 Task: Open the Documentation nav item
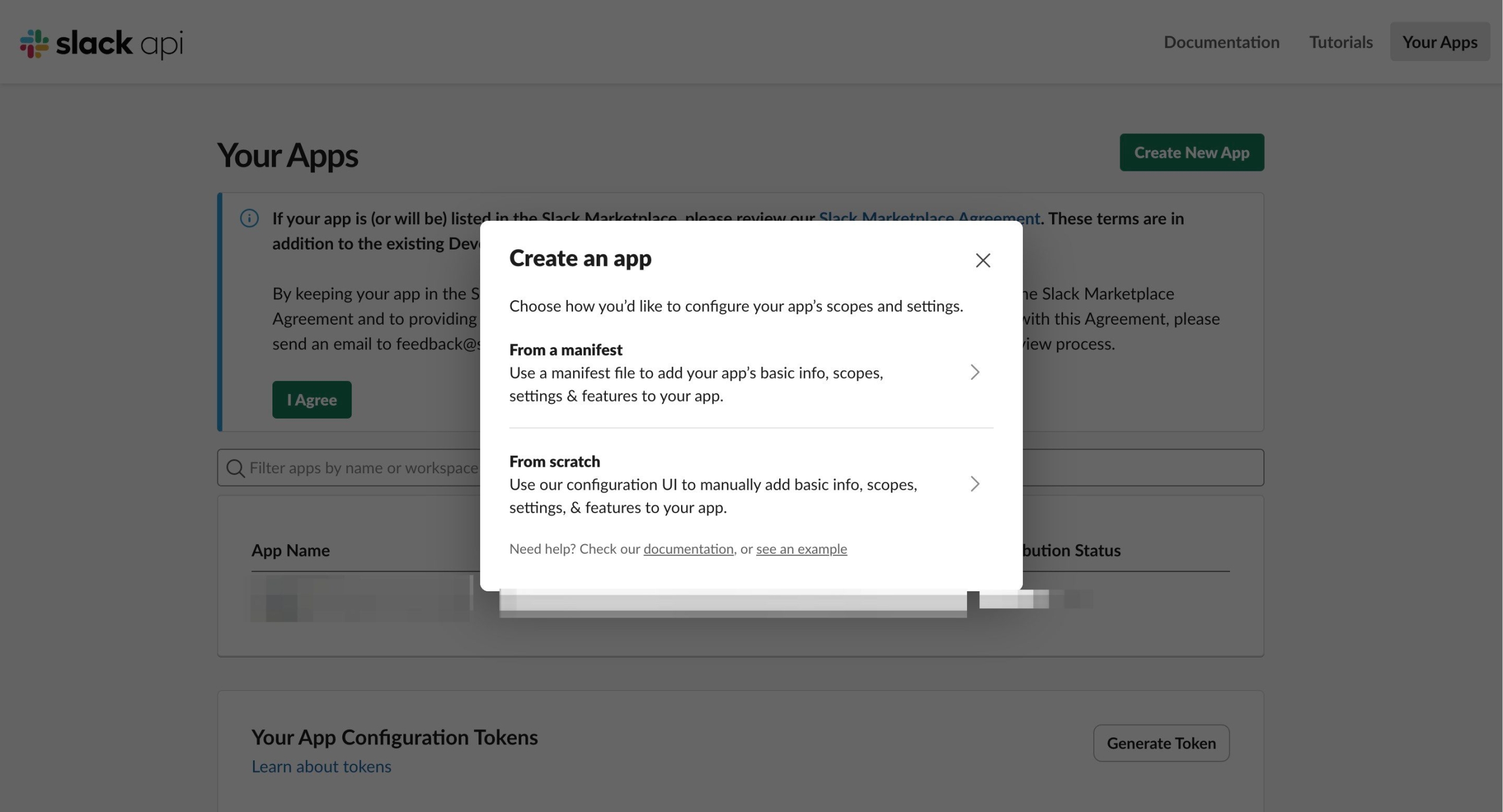[x=1221, y=42]
